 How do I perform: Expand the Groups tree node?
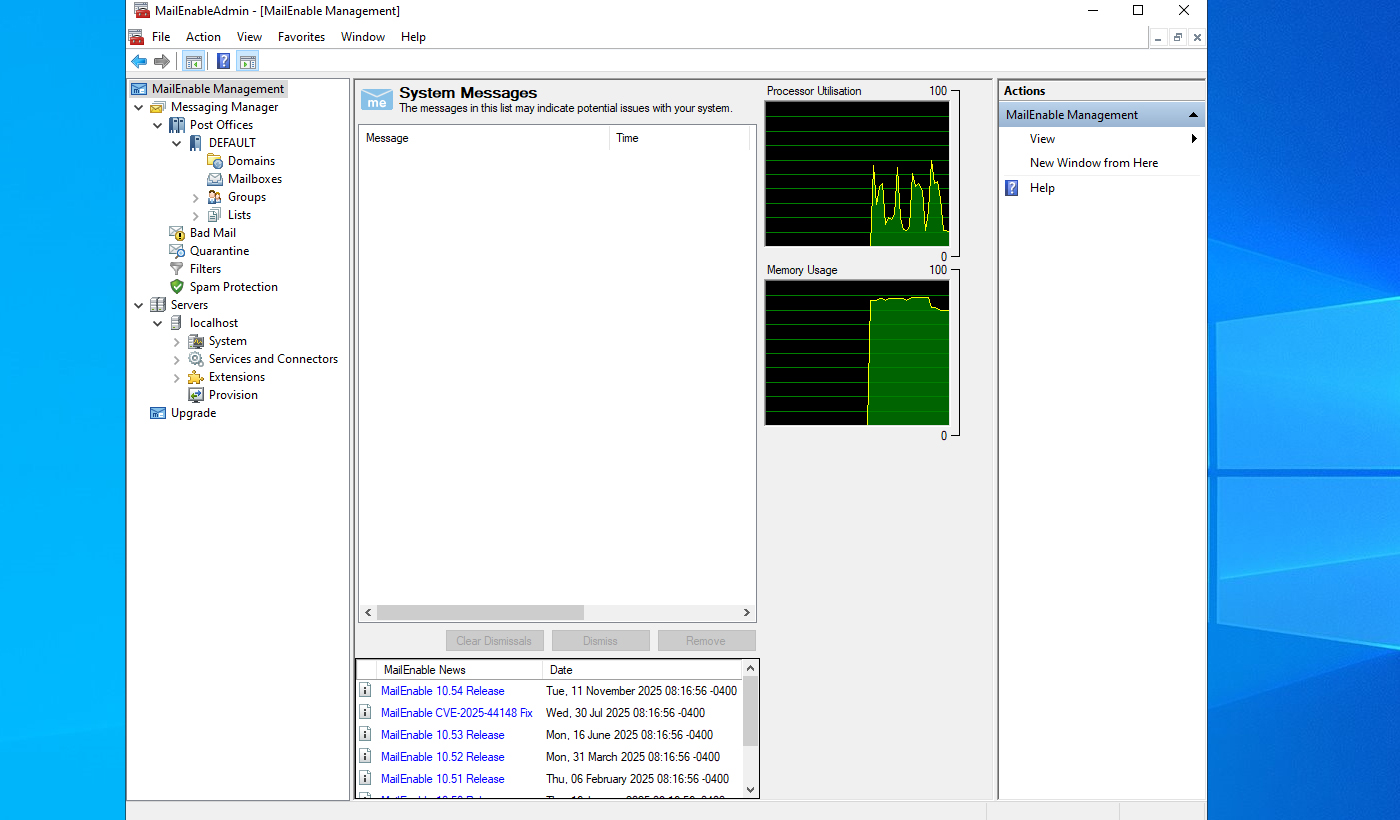point(196,198)
